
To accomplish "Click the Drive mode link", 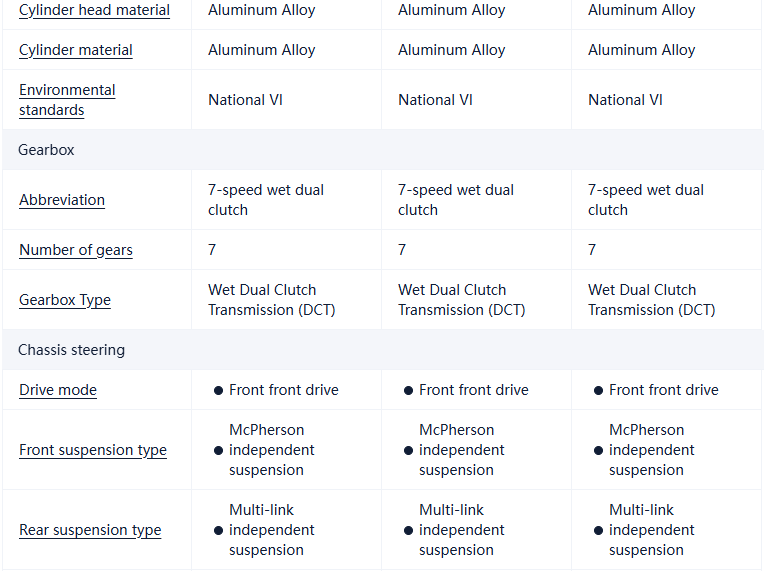I will [x=57, y=390].
